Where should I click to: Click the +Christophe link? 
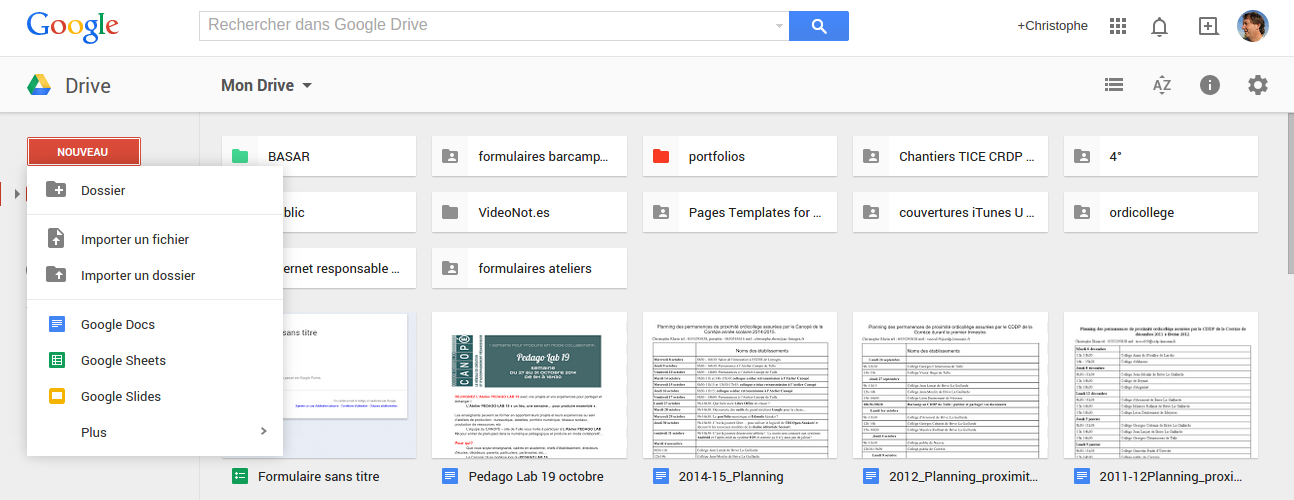click(1052, 26)
